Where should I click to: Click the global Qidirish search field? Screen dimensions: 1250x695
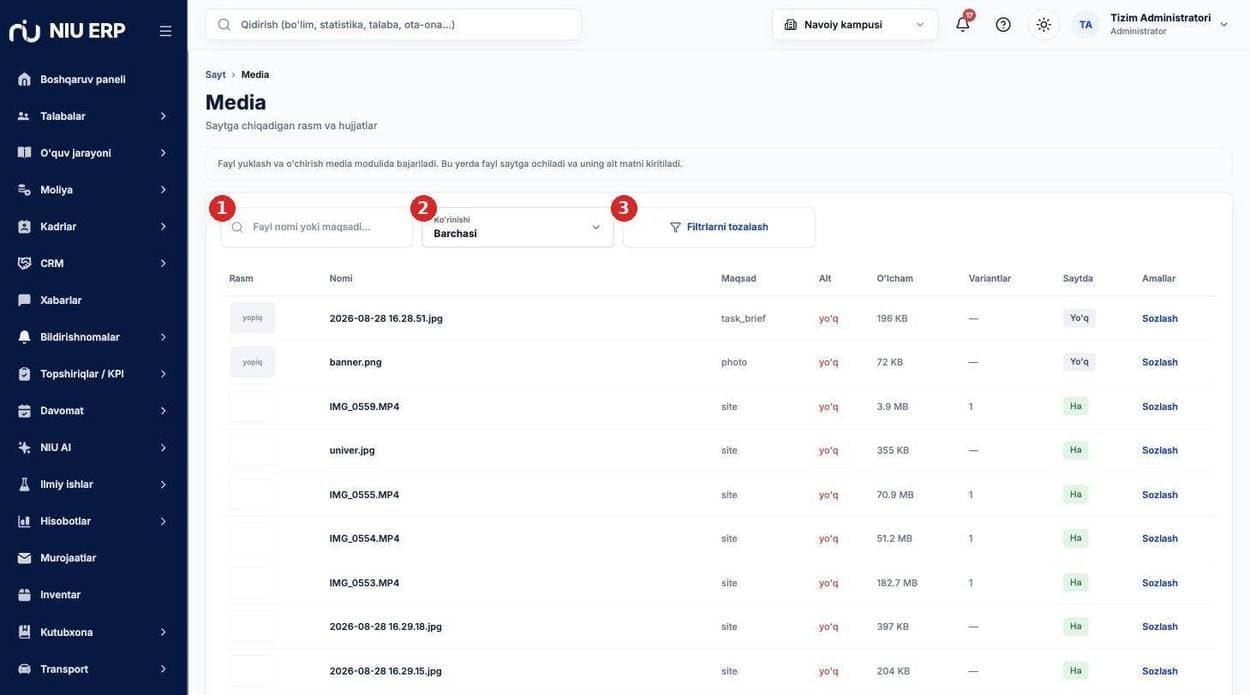click(x=394, y=24)
